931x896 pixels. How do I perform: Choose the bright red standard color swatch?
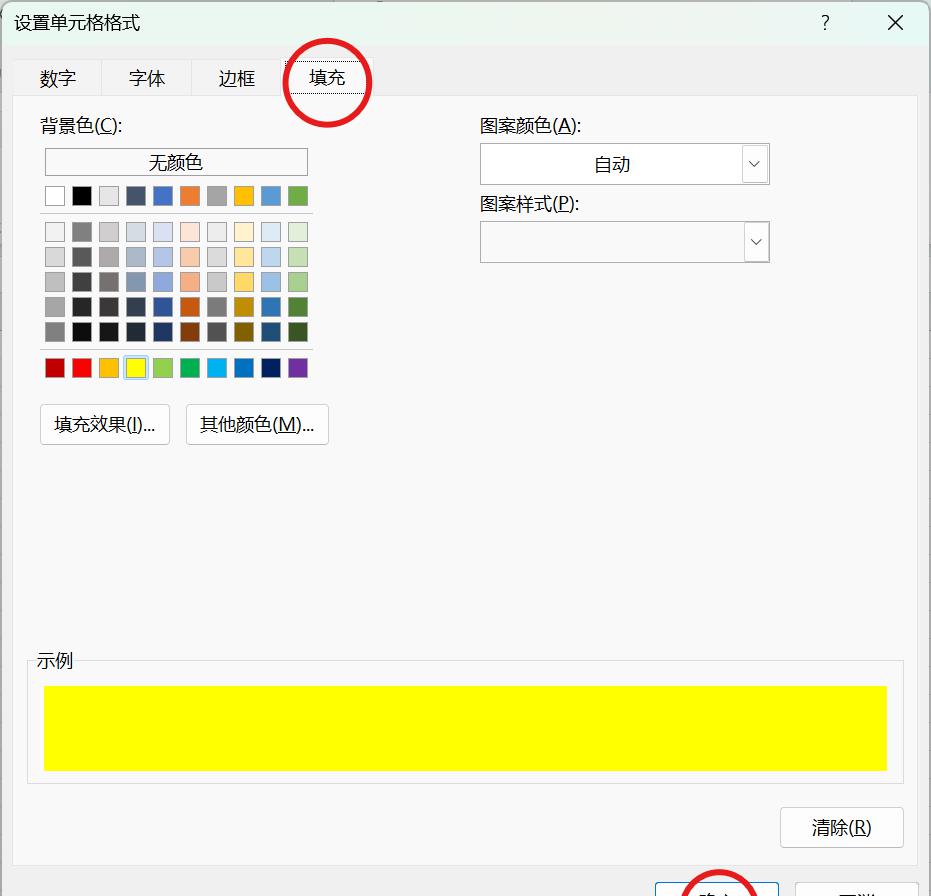[x=82, y=368]
